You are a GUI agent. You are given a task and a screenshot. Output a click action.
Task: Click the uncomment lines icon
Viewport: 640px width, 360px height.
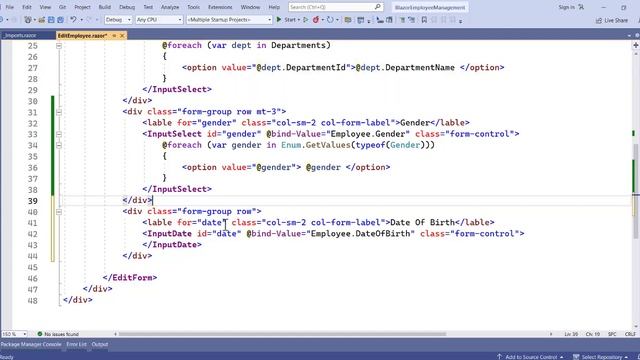click(x=411, y=20)
